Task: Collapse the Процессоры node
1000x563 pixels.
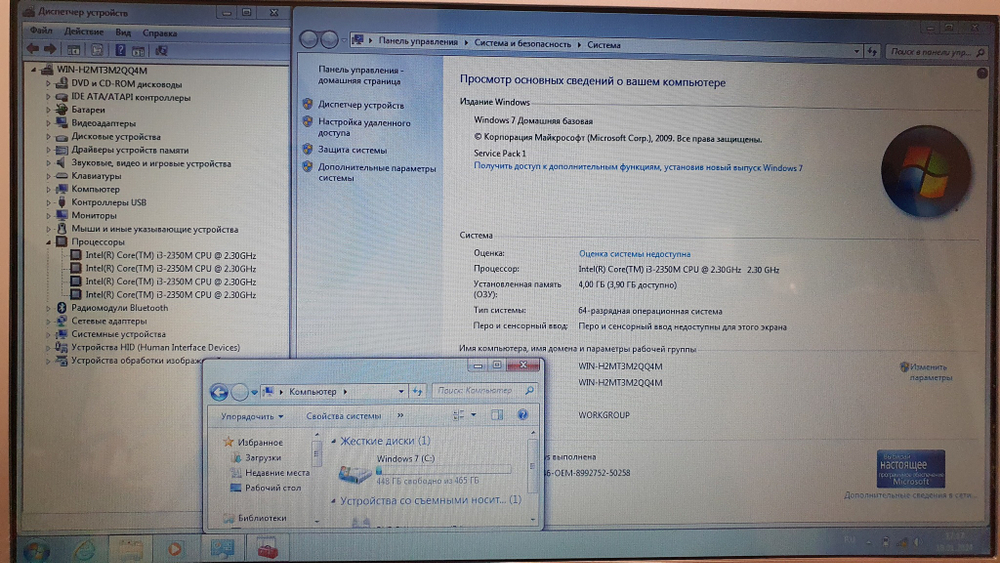Action: coord(48,242)
